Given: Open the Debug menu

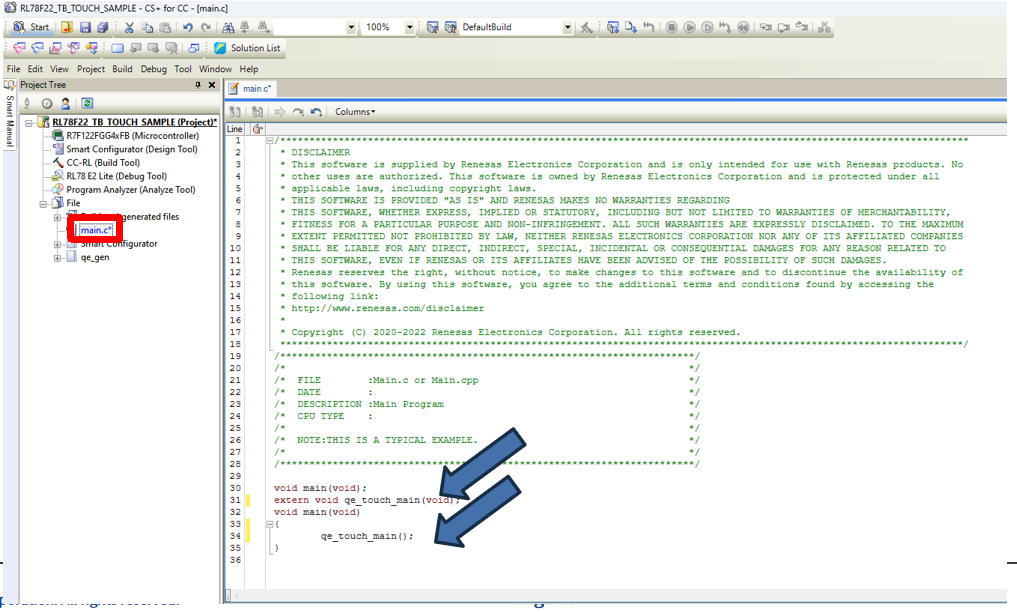Looking at the screenshot, I should coord(153,69).
